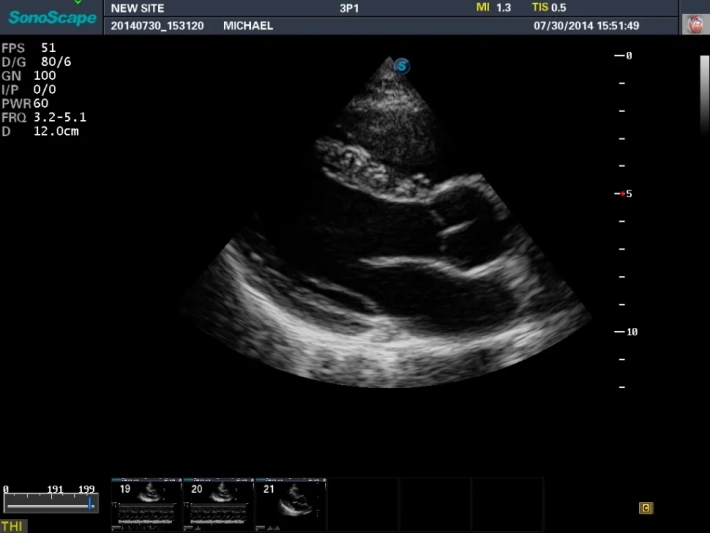Toggle the THI harmonic imaging indicator
The height and width of the screenshot is (533, 710).
click(13, 526)
